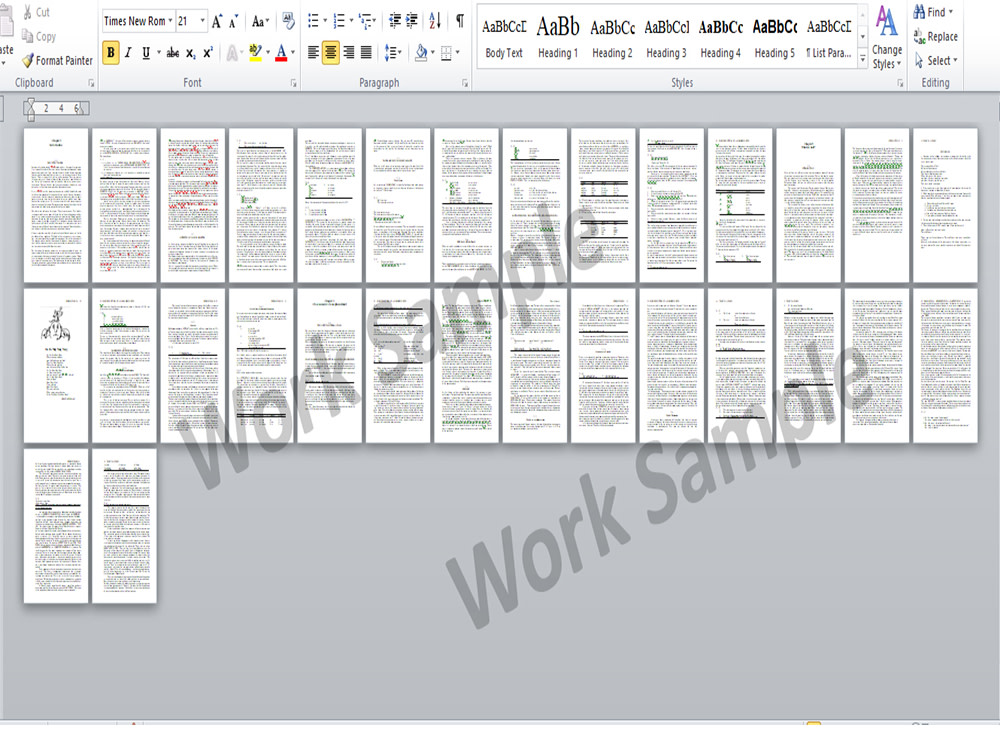1000x750 pixels.
Task: Shrink the font size
Action: click(x=233, y=22)
